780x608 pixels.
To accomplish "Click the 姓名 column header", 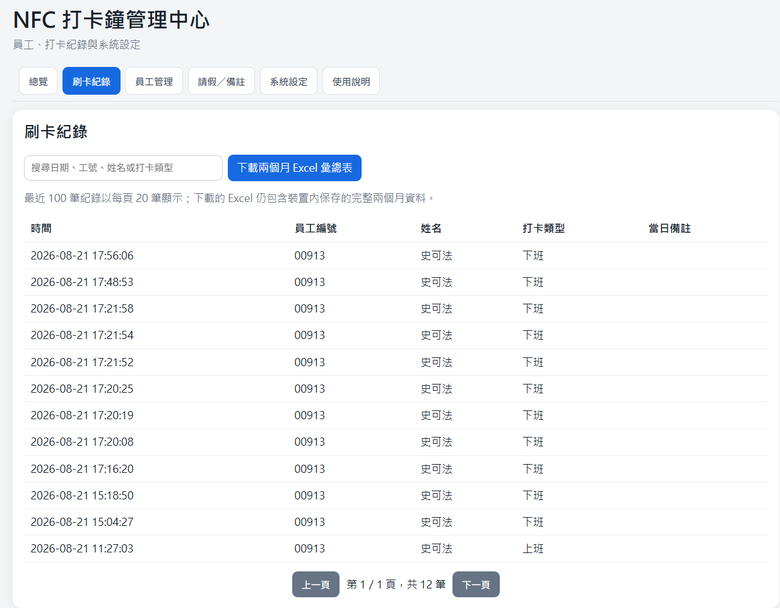I will pyautogui.click(x=431, y=228).
